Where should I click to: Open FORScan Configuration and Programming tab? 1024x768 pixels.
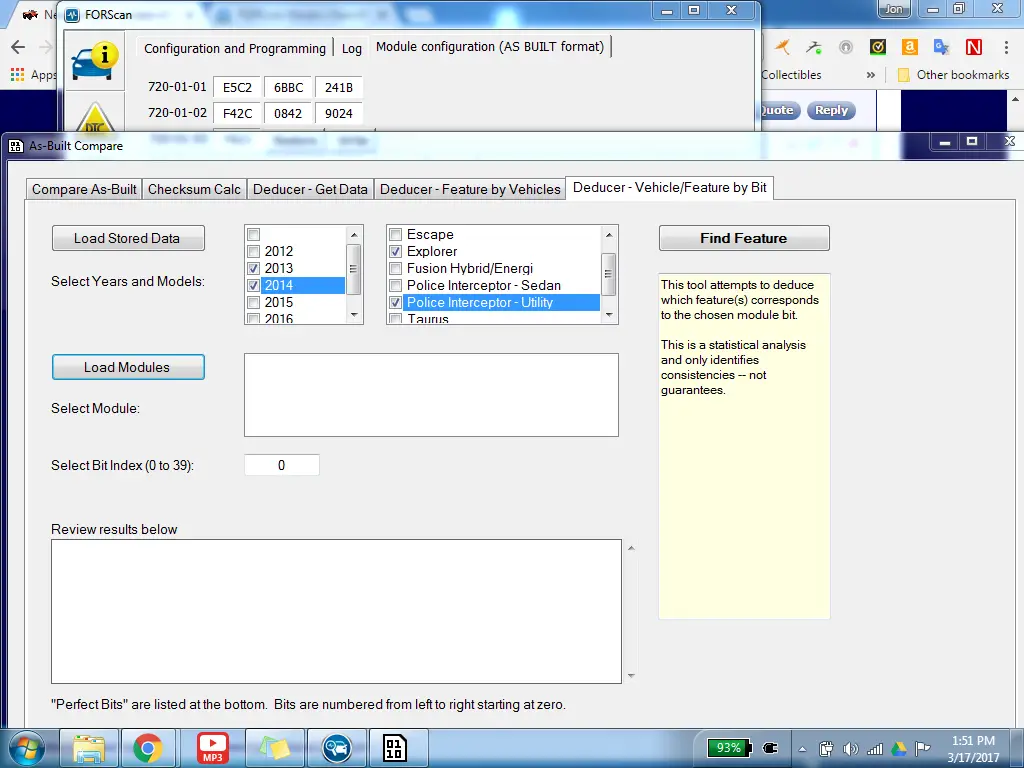[x=235, y=48]
